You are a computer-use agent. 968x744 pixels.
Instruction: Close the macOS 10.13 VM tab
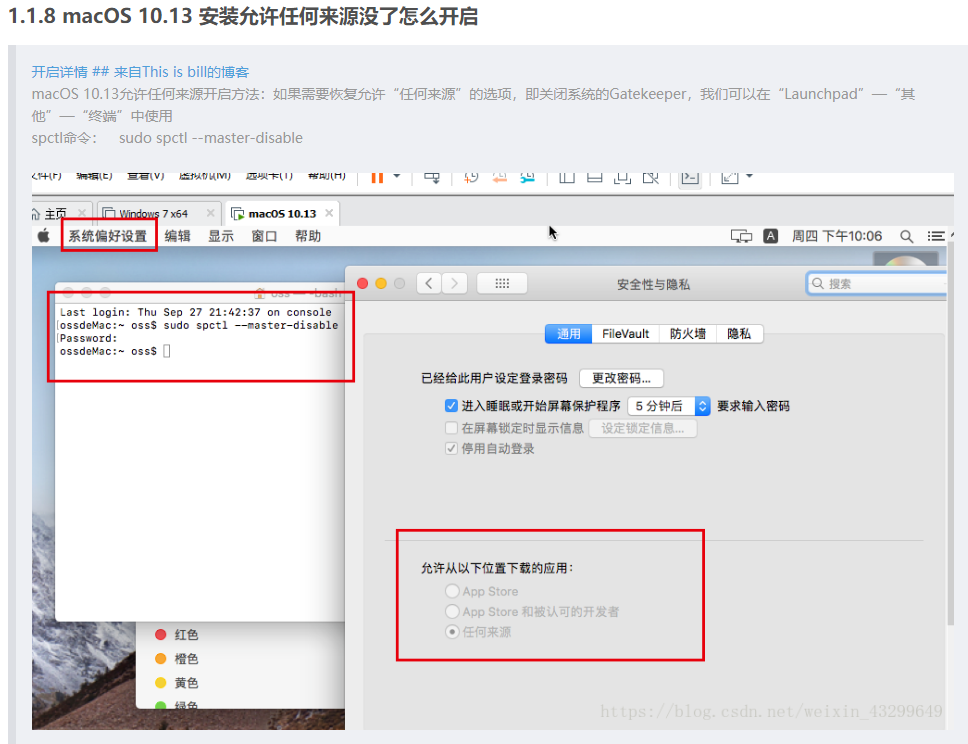[329, 213]
